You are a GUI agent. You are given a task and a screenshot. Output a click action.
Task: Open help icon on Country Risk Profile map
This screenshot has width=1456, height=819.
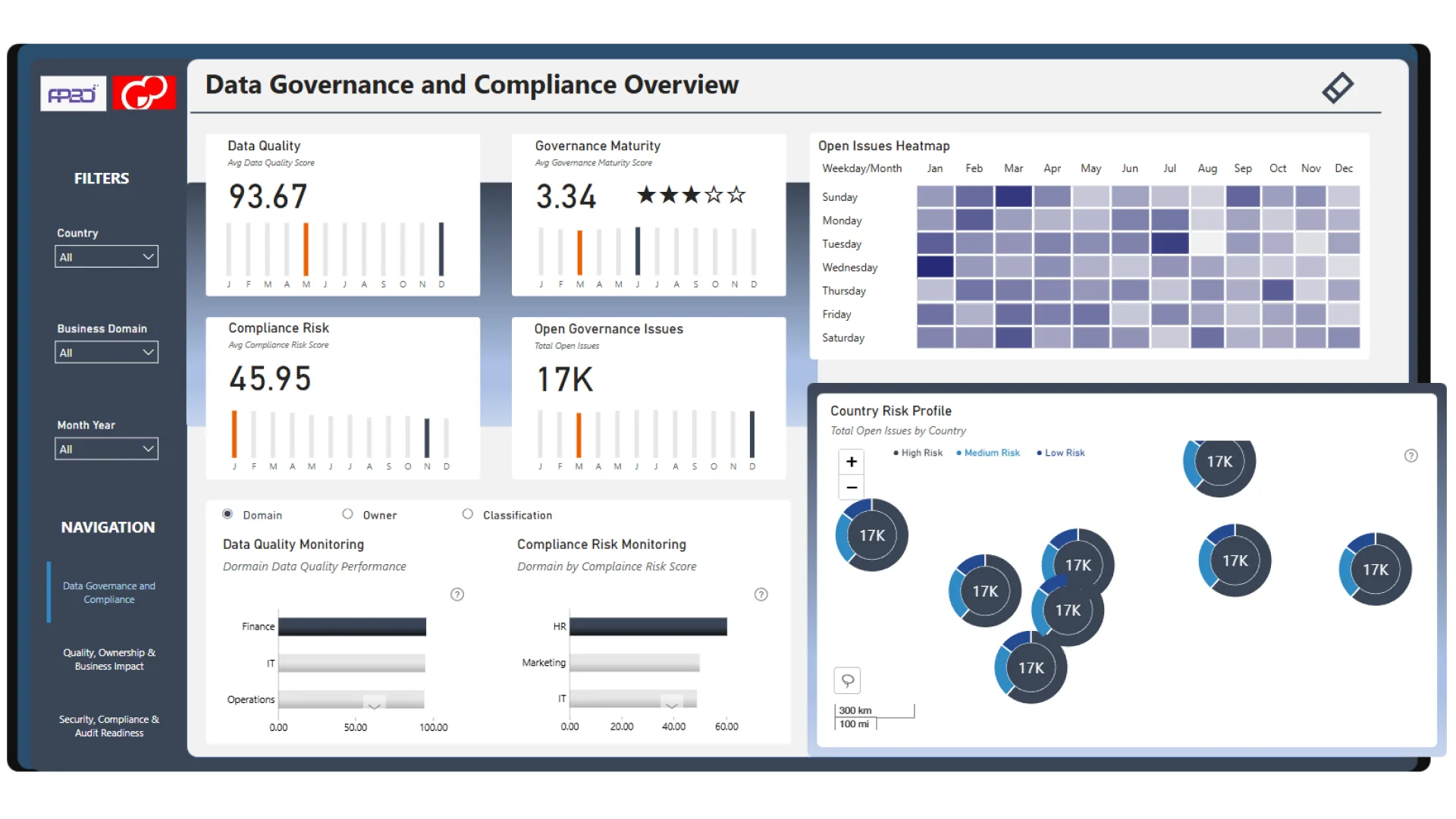coord(1410,456)
